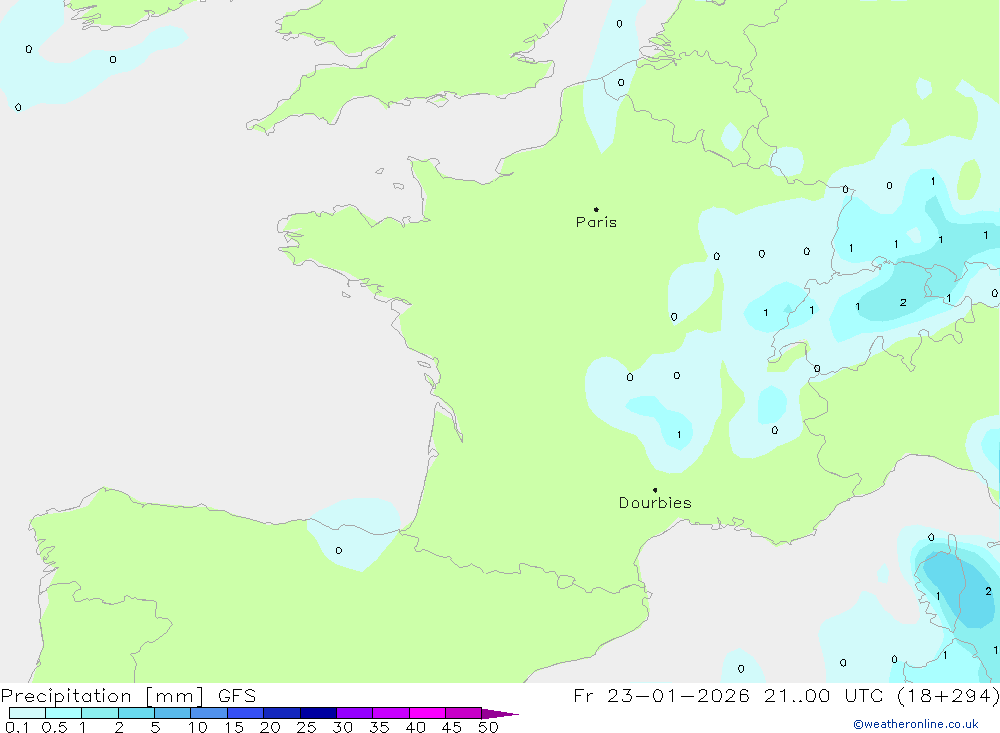Click the legend label '50'
The width and height of the screenshot is (1000, 733).
(488, 727)
